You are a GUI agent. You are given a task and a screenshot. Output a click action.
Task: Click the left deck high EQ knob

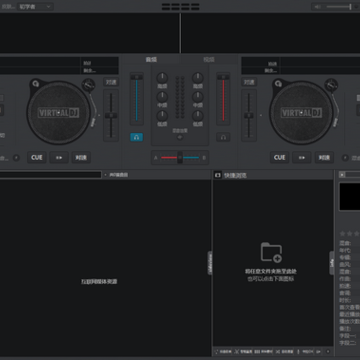coord(162,78)
